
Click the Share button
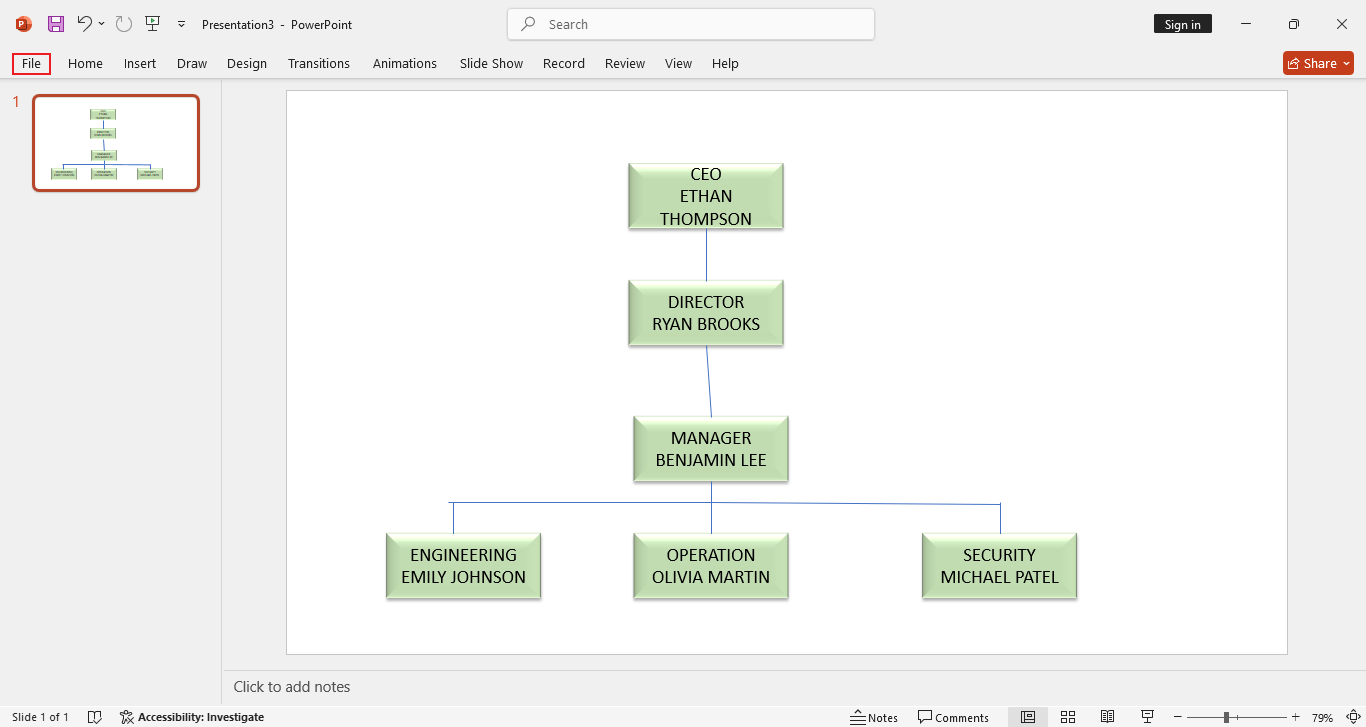[1318, 63]
